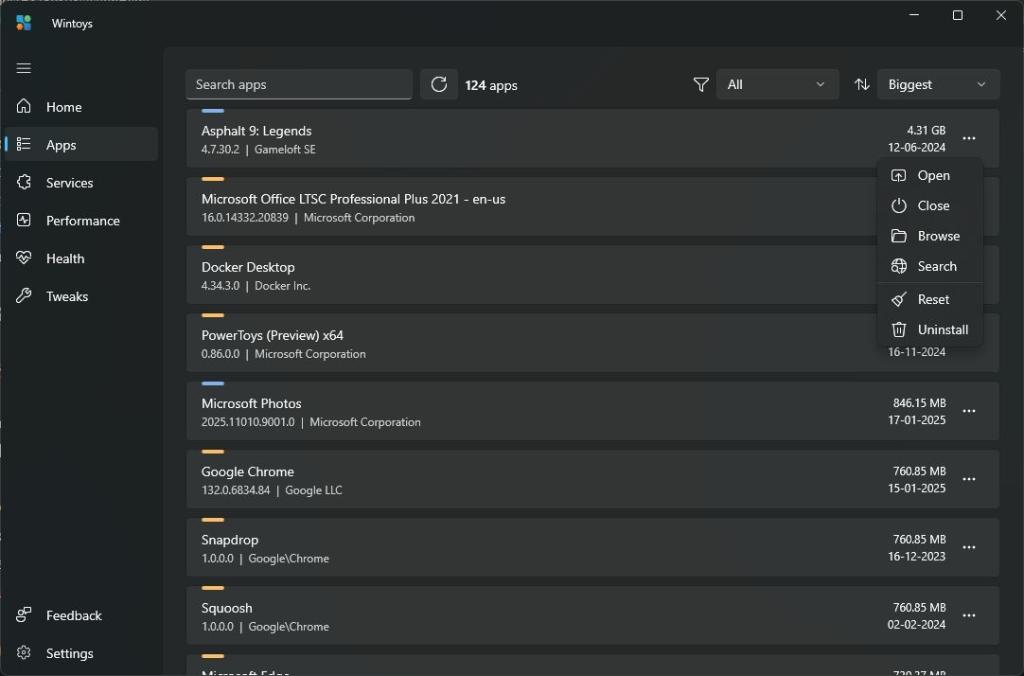Open the three-dot menu for Microsoft Photos
Screen dimensions: 1024x676
click(x=968, y=411)
